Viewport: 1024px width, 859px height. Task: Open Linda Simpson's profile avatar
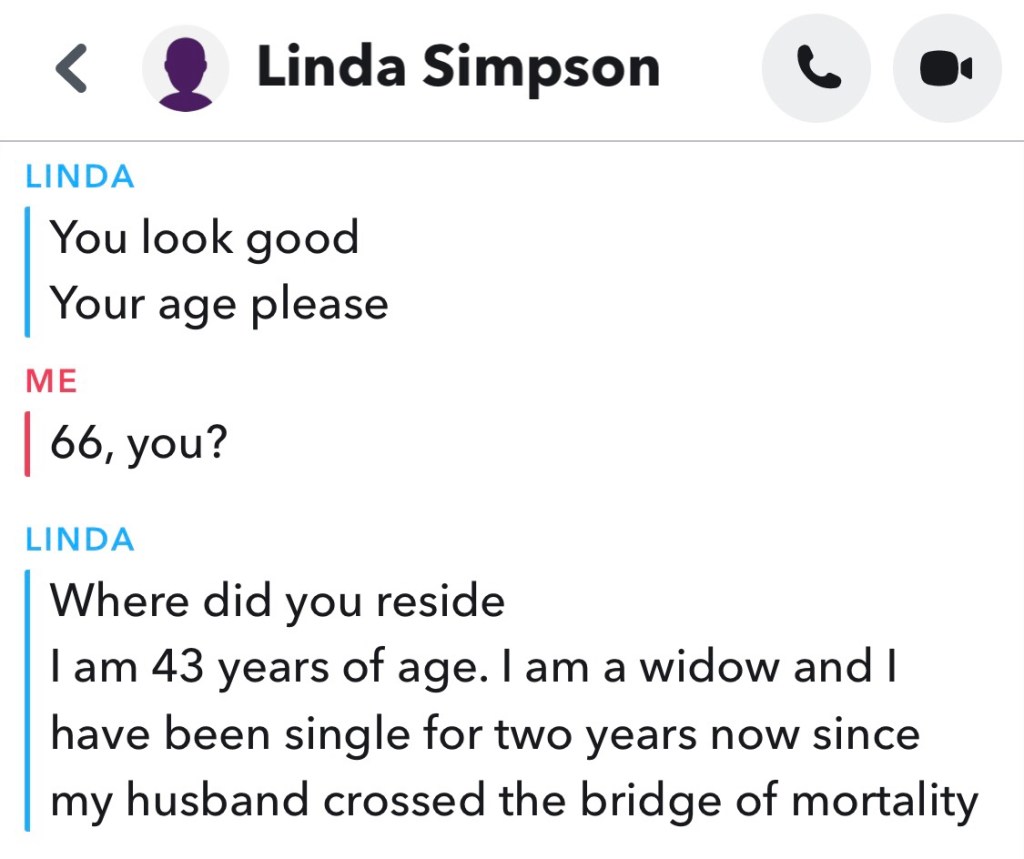pos(185,68)
